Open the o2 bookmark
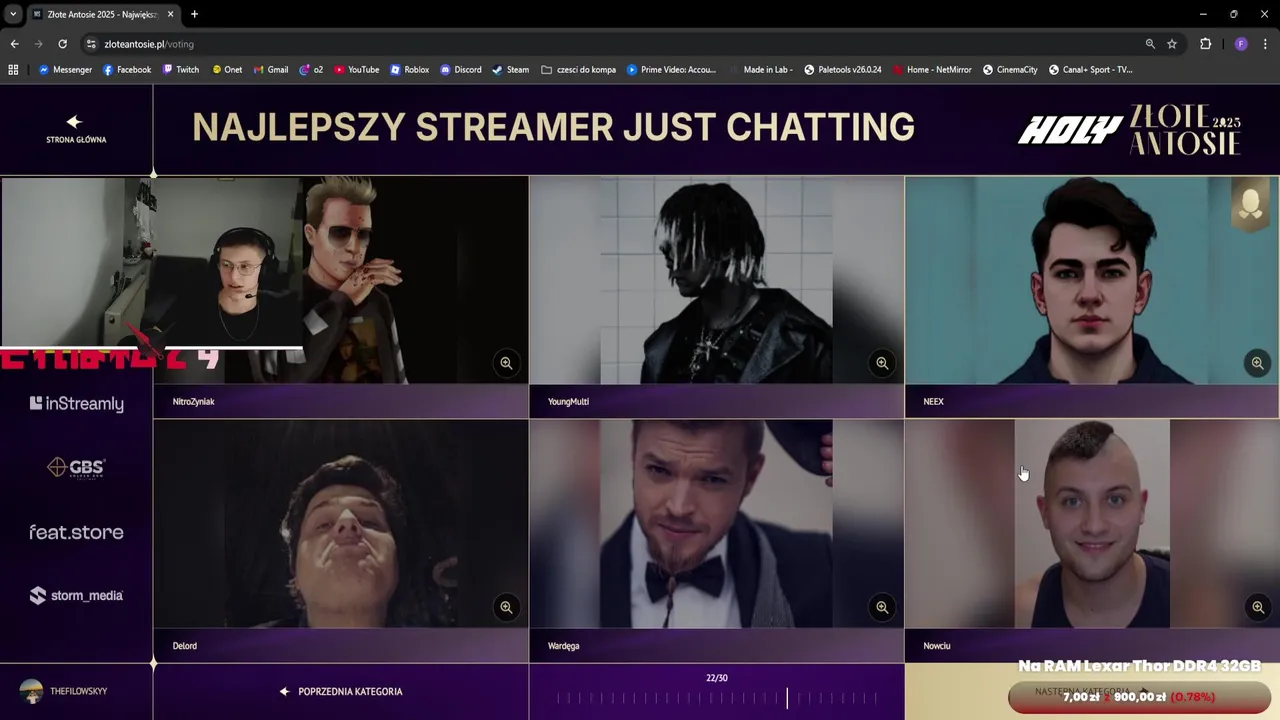 pos(311,70)
